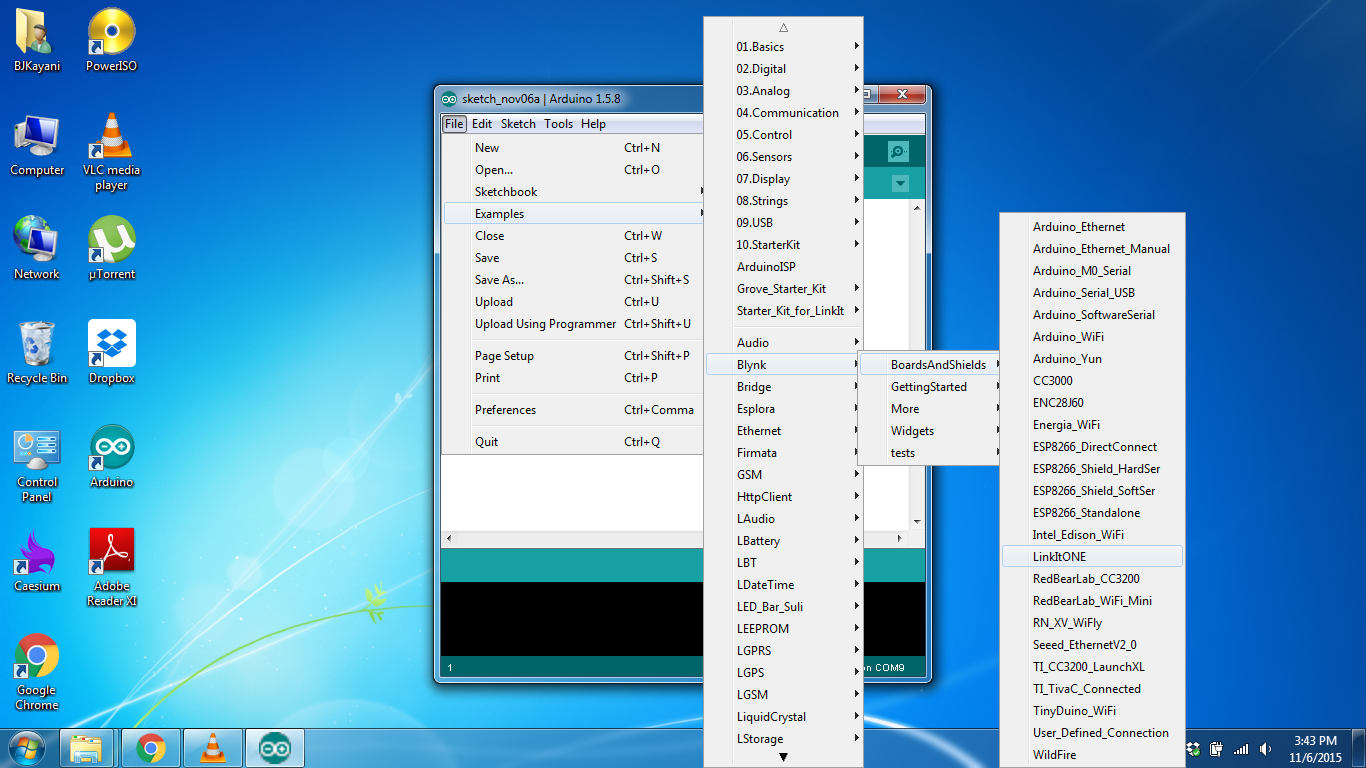Expand the LiquidCrystal examples submenu

783,717
